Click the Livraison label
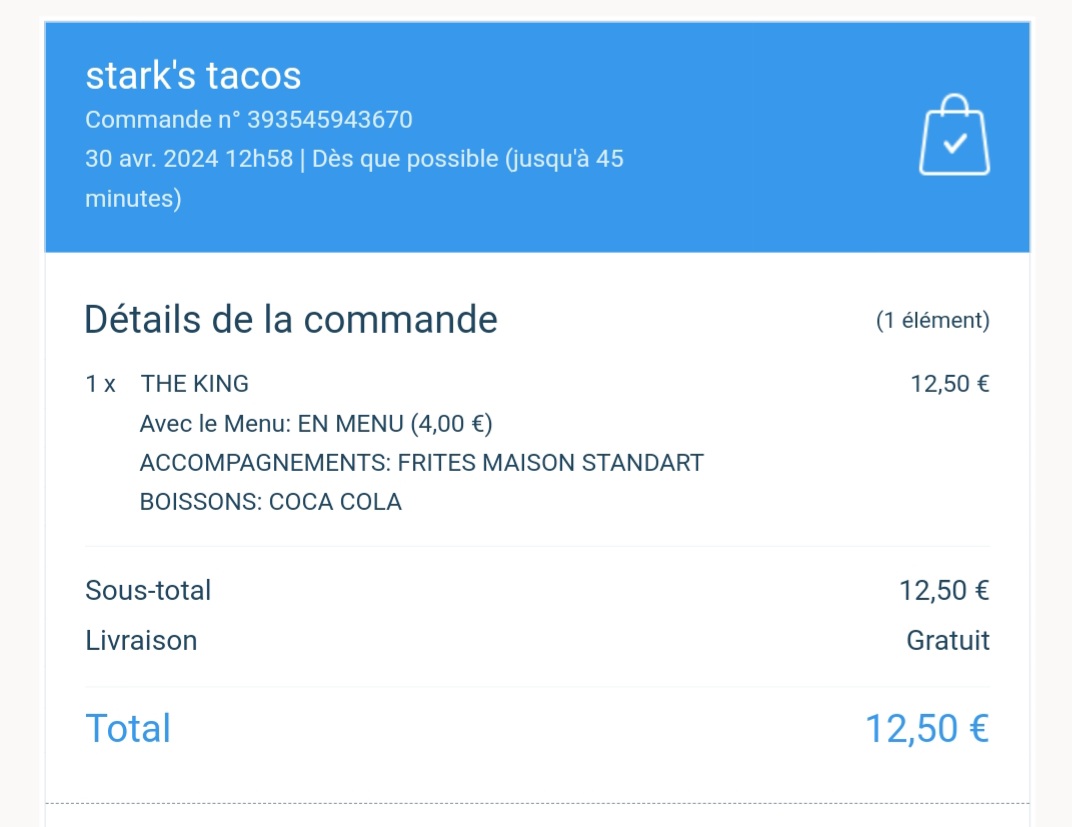This screenshot has width=1072, height=827. (141, 641)
